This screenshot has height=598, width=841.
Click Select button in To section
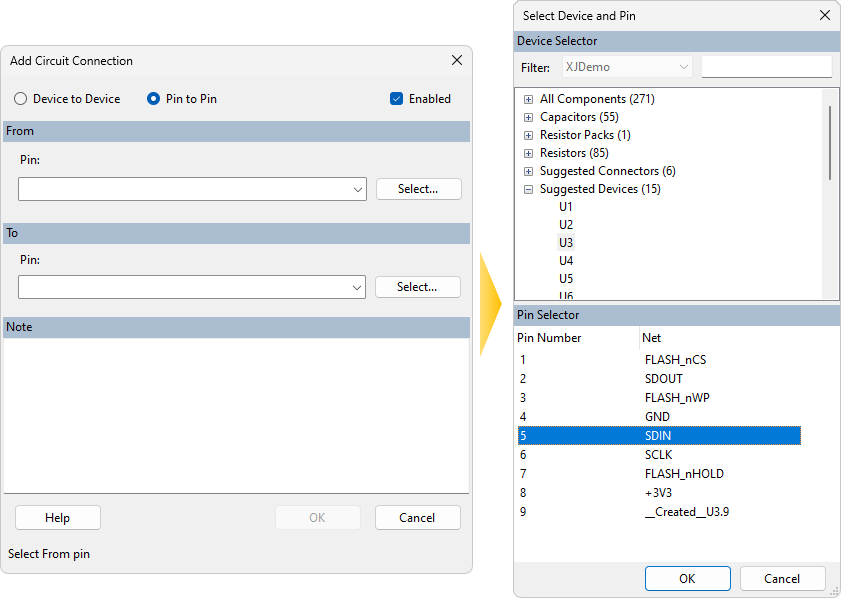[417, 287]
